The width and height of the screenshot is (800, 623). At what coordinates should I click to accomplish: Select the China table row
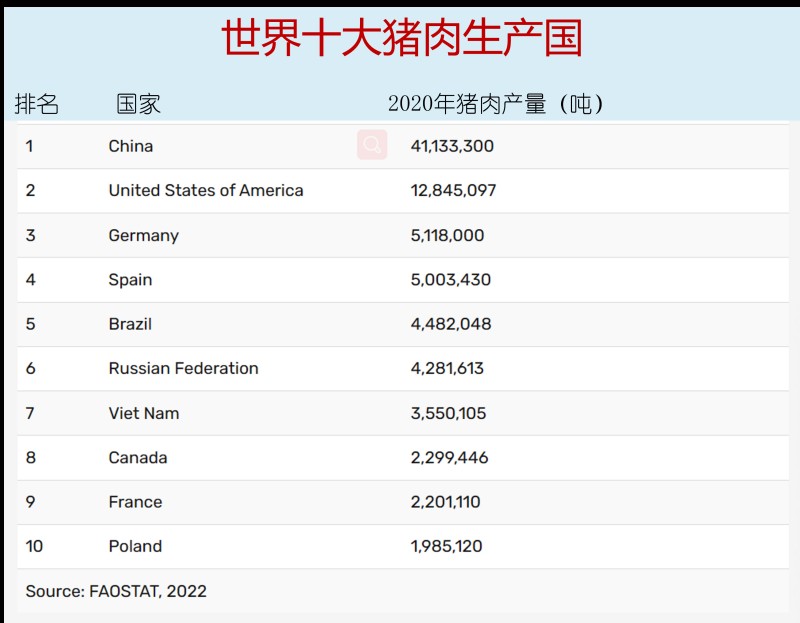pyautogui.click(x=300, y=146)
